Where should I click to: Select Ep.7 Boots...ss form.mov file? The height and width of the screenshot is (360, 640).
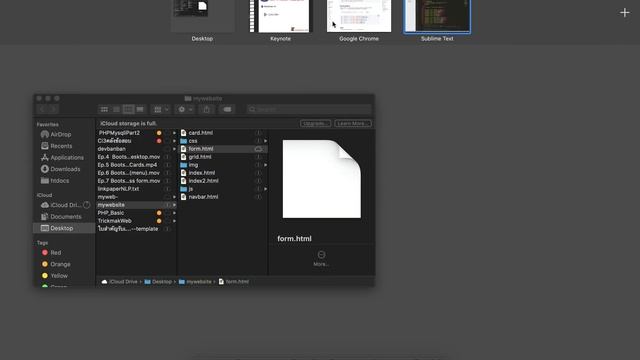(129, 181)
